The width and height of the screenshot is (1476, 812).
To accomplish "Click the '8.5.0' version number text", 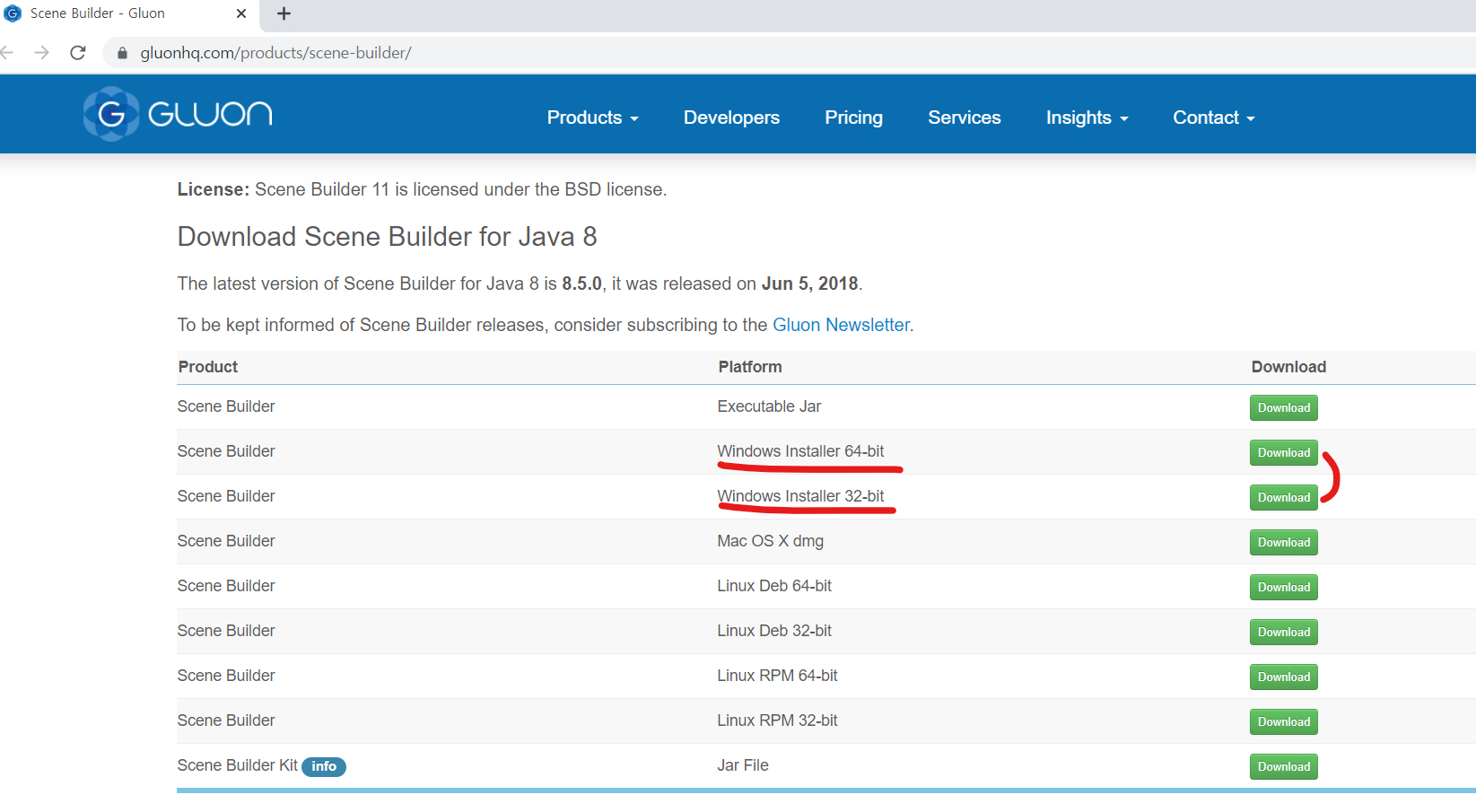I will 582,284.
